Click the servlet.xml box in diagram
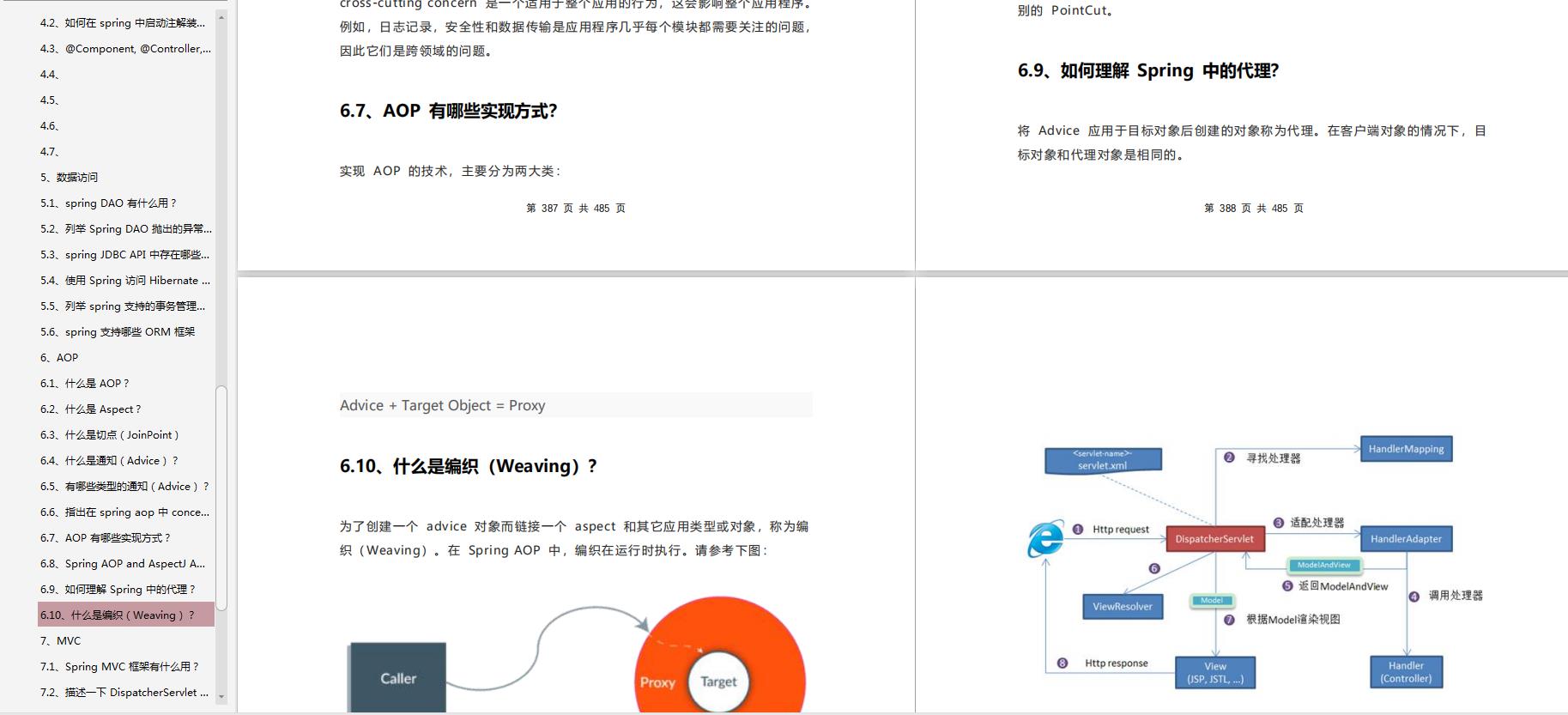This screenshot has width=1568, height=715. click(1103, 460)
